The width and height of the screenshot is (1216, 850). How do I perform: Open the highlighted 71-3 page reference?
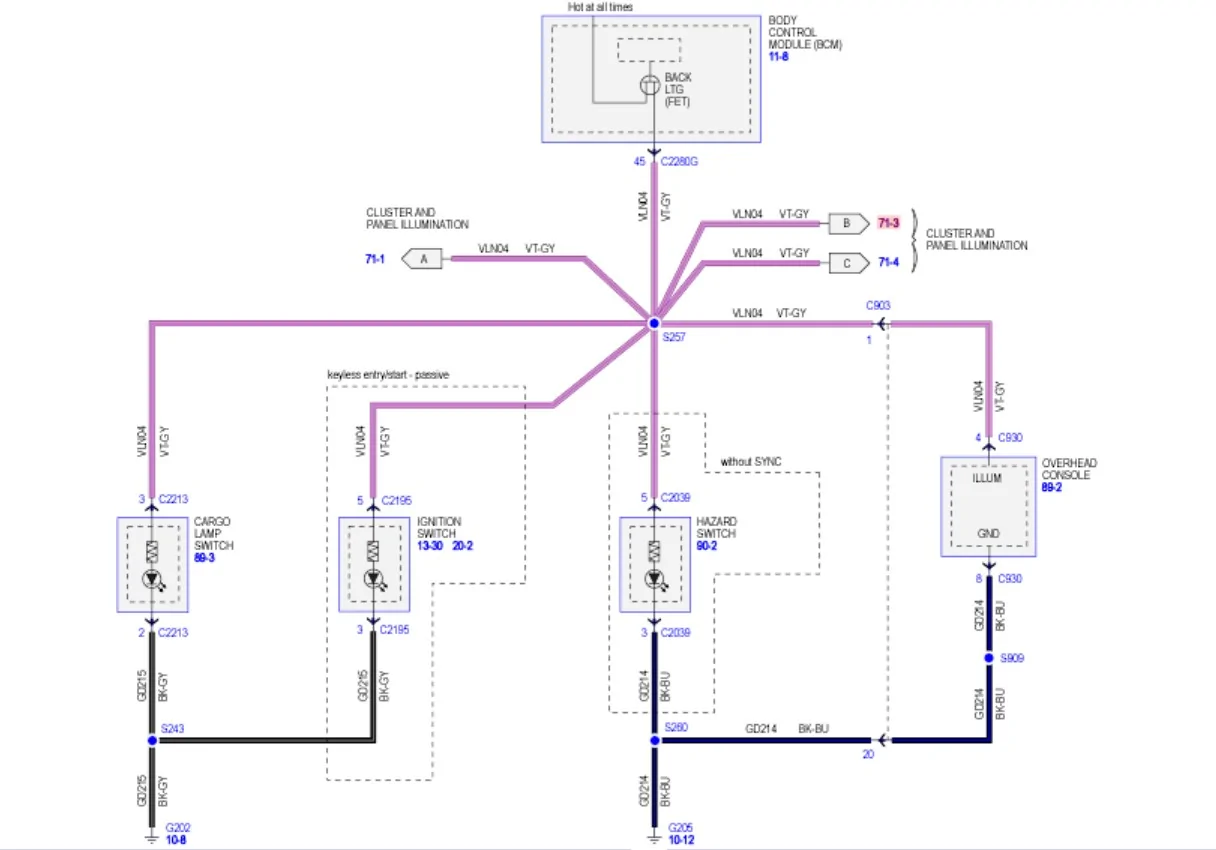888,223
